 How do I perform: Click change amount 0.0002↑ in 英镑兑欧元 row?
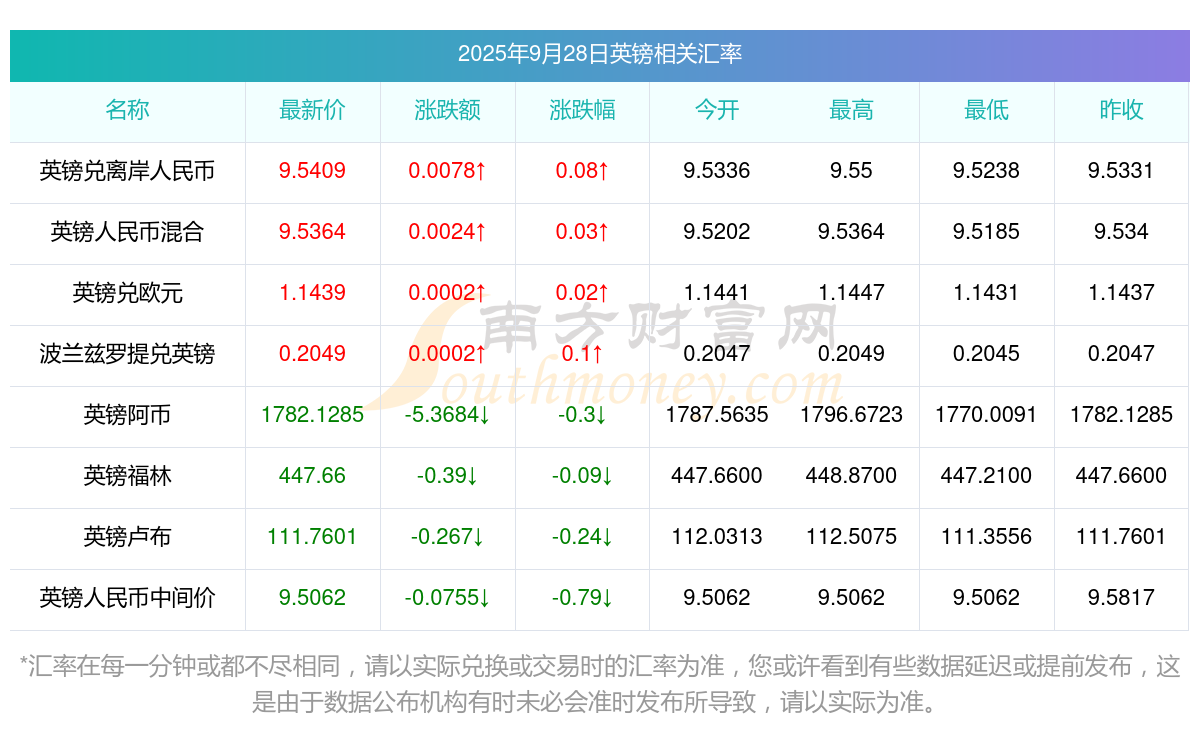(447, 293)
